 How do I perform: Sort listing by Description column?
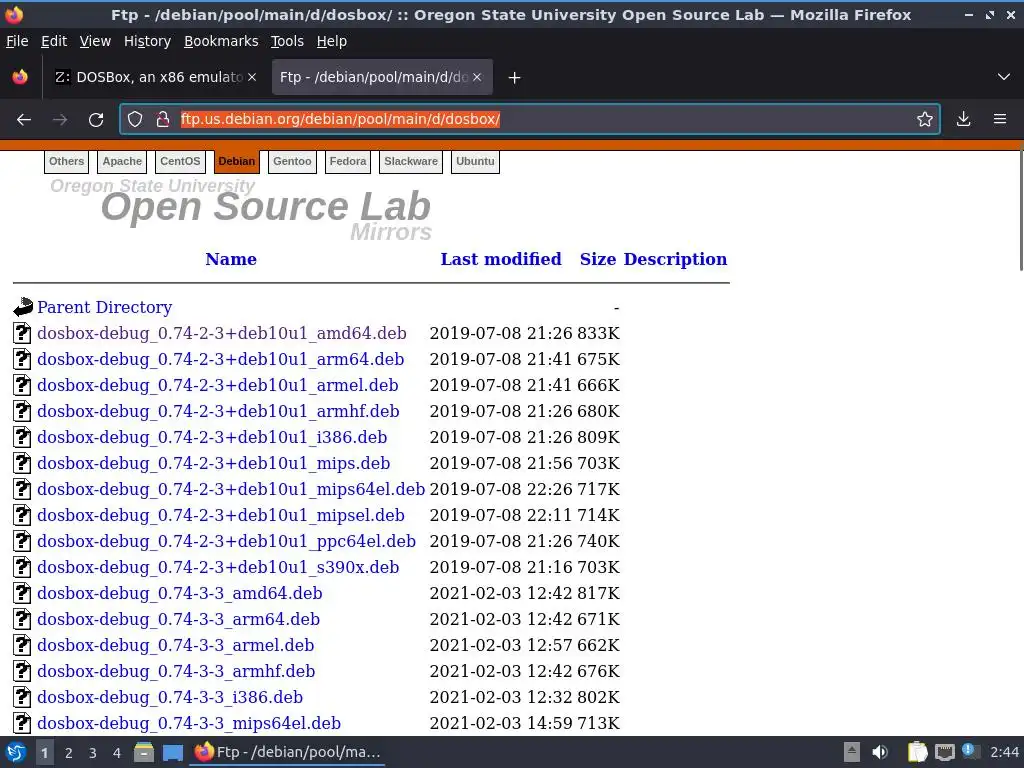coord(675,259)
